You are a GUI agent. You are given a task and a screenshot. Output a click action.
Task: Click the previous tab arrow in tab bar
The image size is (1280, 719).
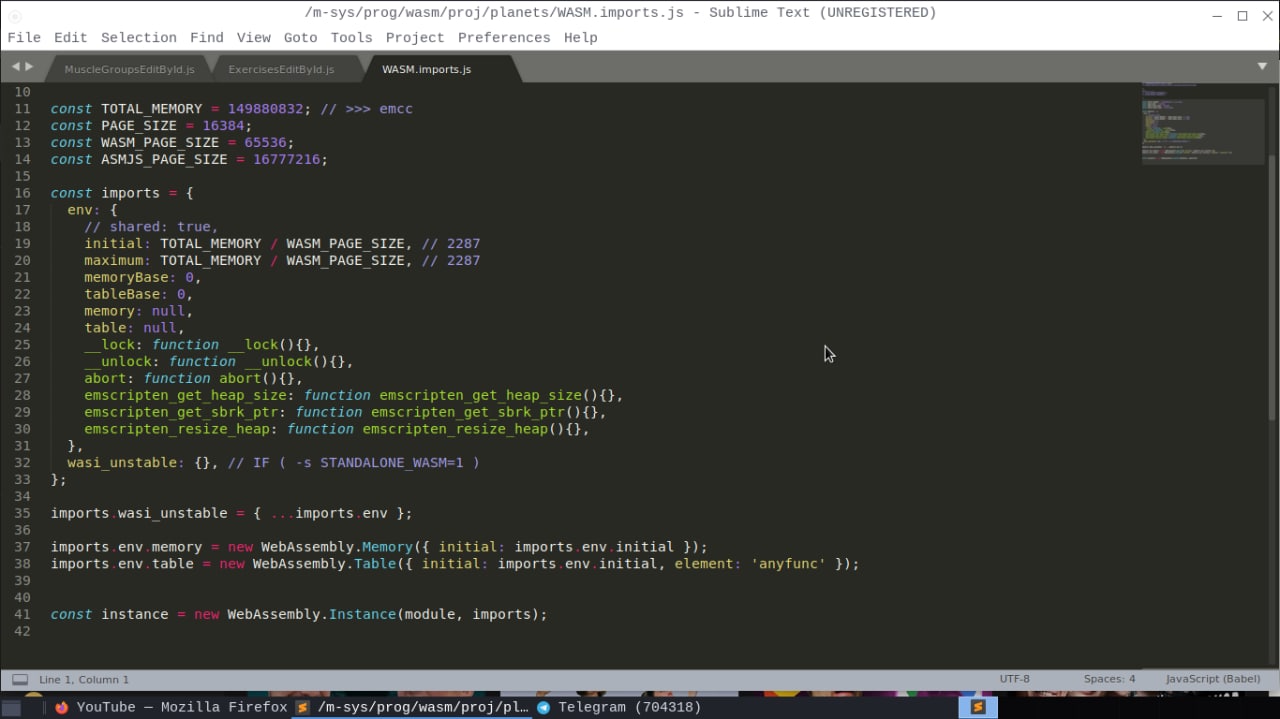pyautogui.click(x=16, y=67)
